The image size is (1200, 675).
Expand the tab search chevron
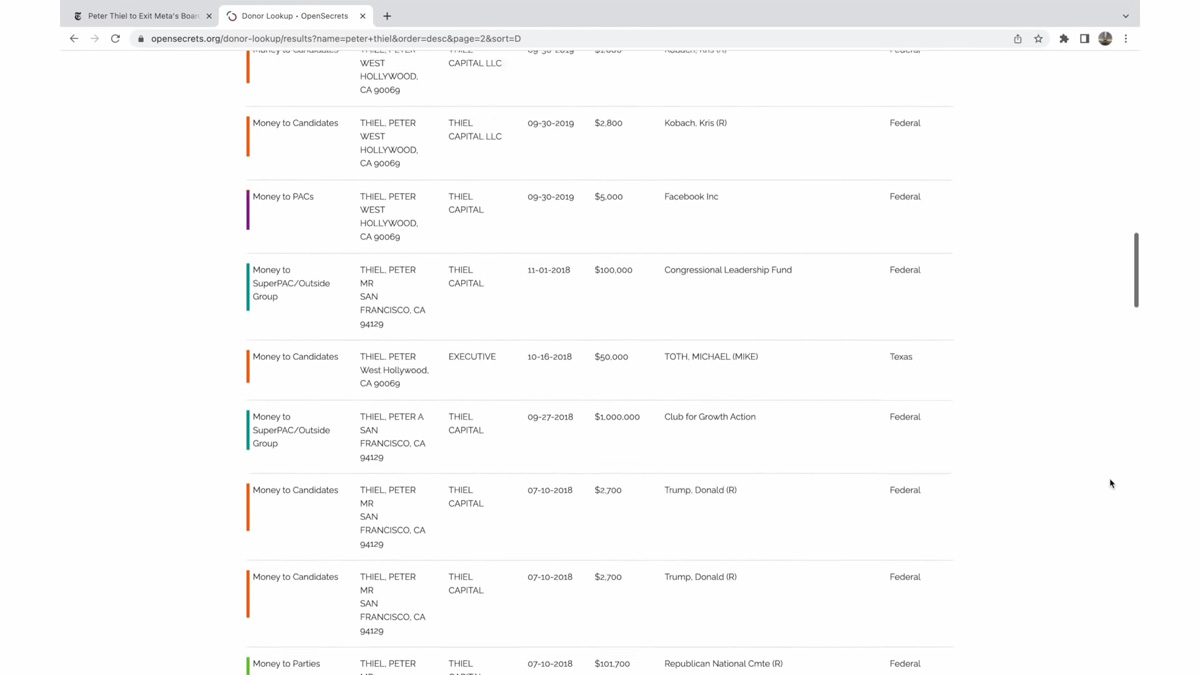[x=1126, y=16]
